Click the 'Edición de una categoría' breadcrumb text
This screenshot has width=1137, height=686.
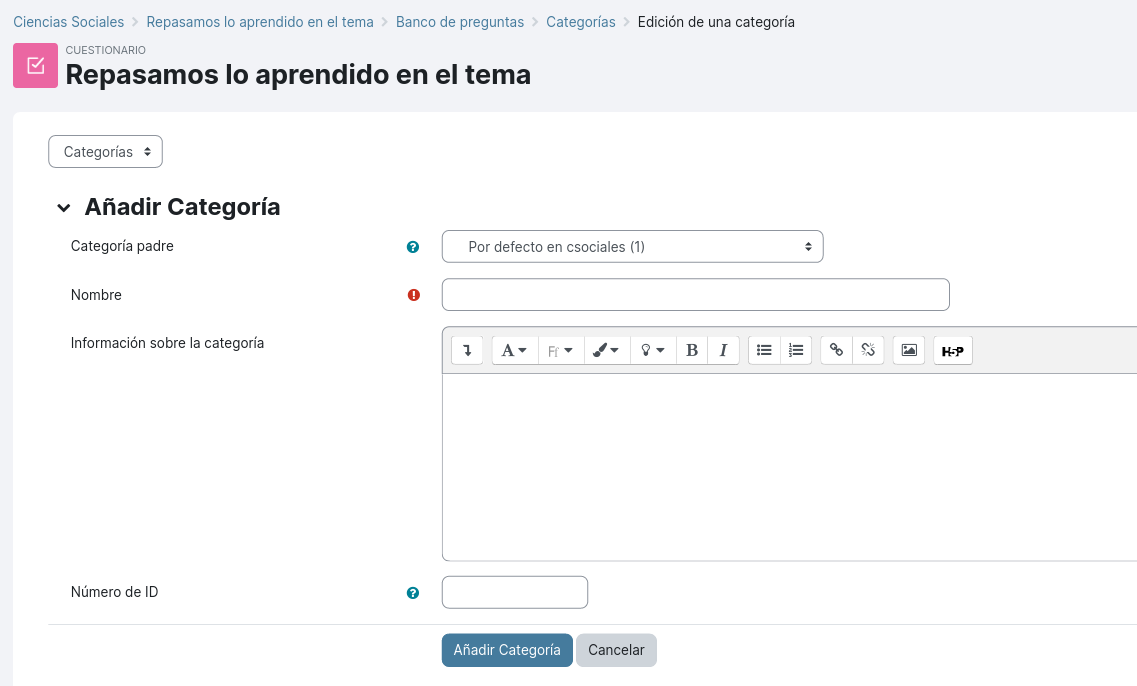coord(716,22)
